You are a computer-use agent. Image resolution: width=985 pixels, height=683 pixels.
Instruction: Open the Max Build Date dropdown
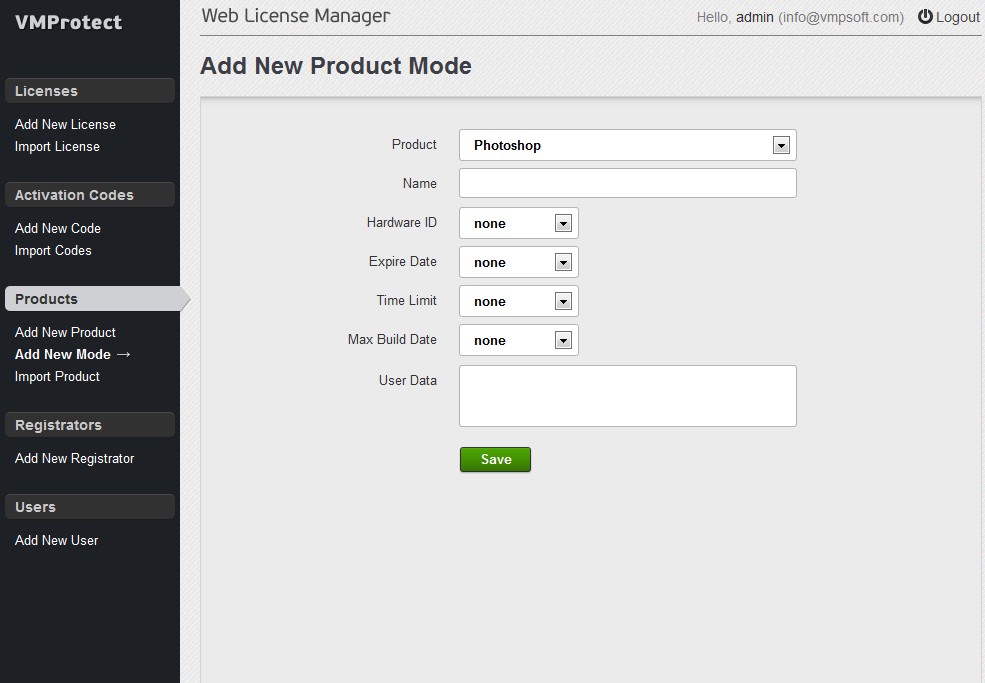click(x=519, y=341)
